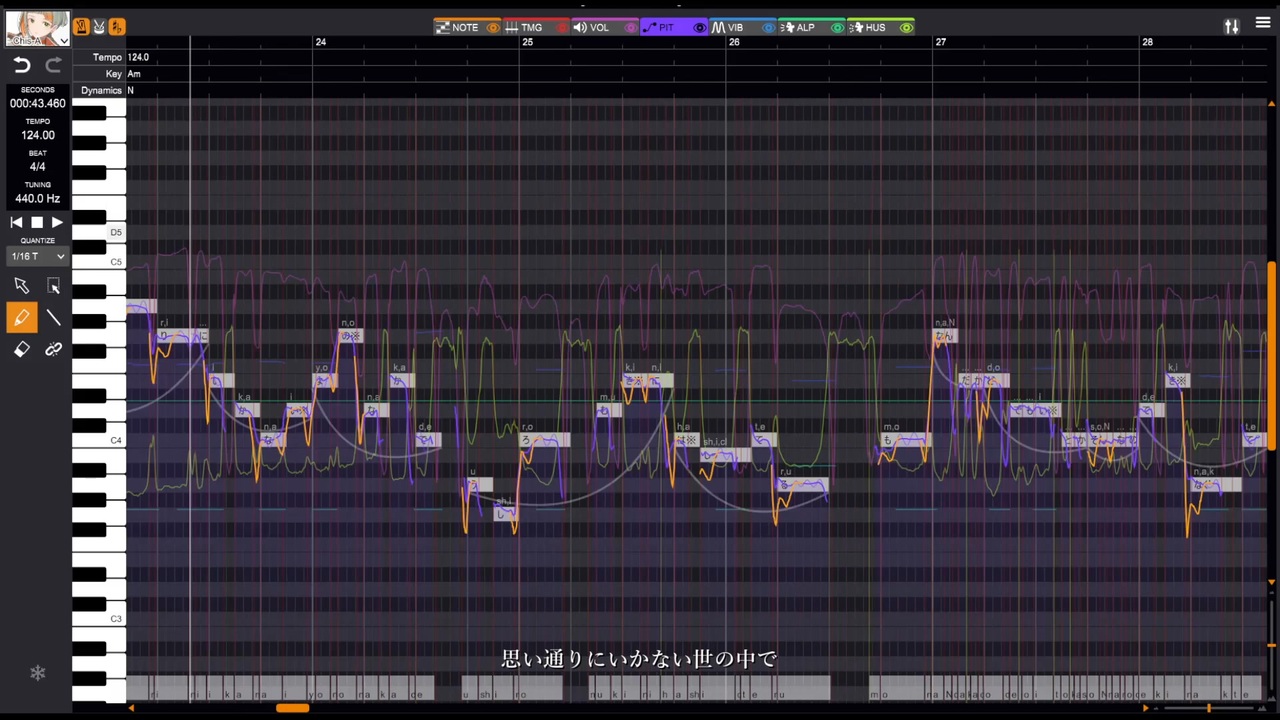Pick the eraser tool

tap(22, 349)
